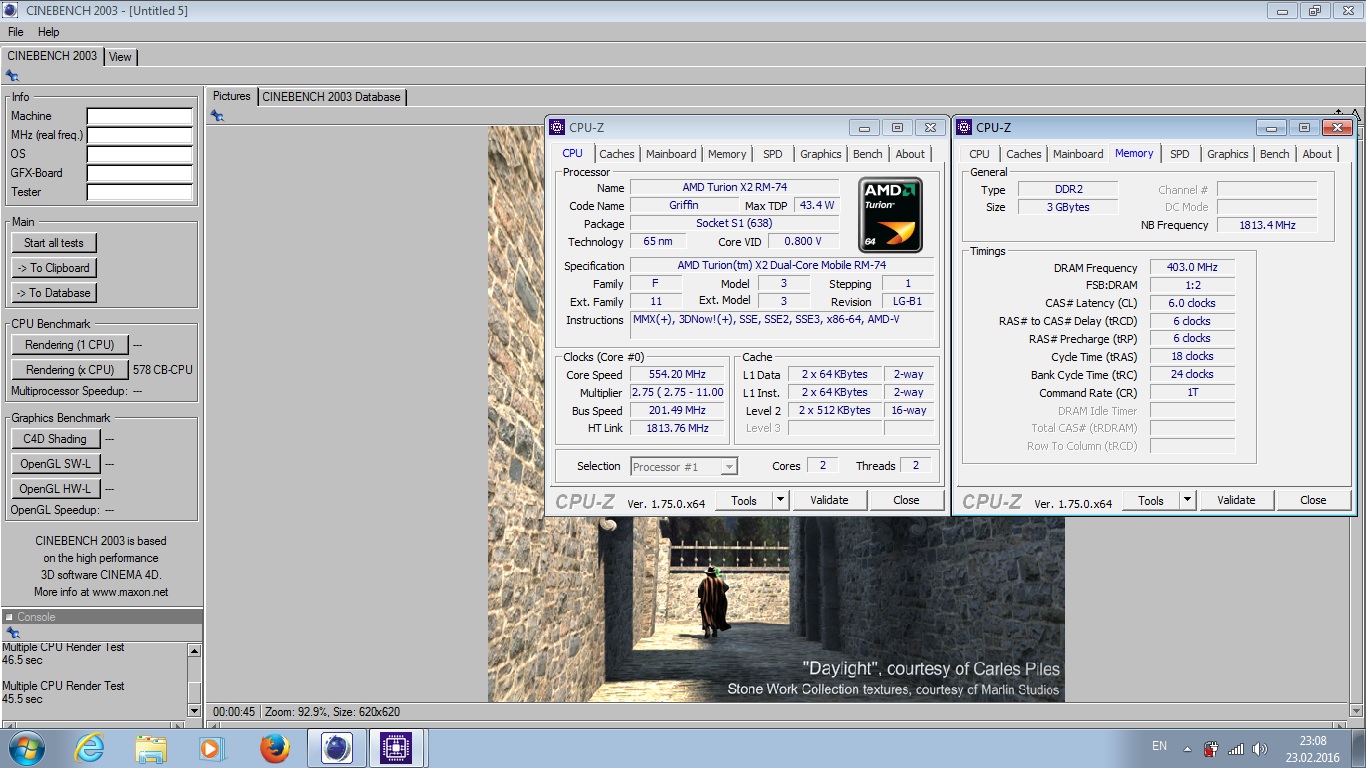Open Bench tab in left CPU-Z window
Viewport: 1366px width, 768px height.
pos(868,154)
